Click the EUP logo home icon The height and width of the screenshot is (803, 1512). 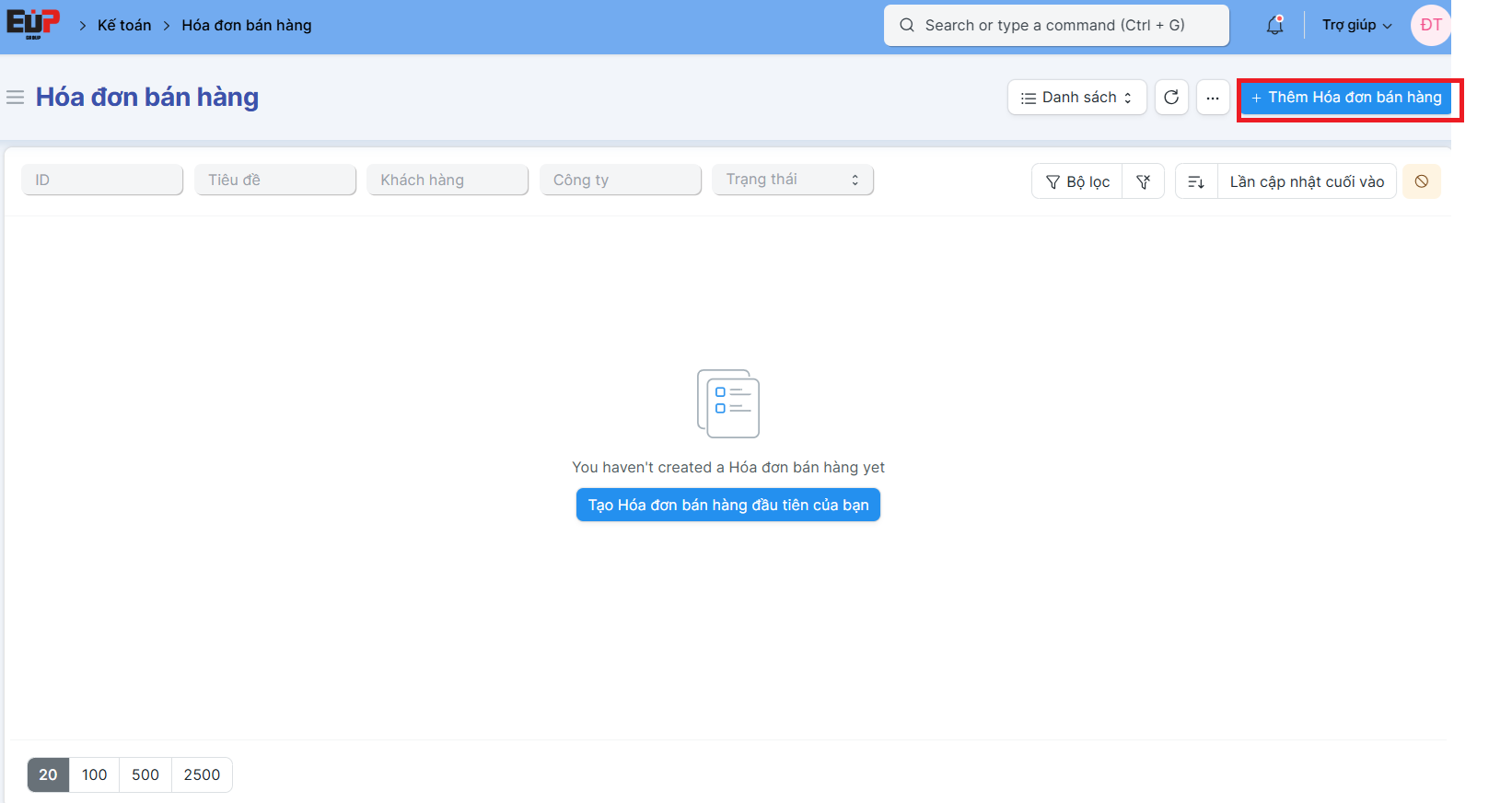(33, 24)
